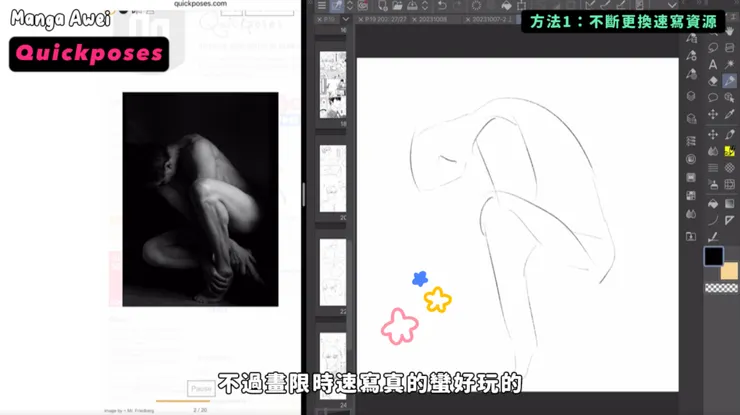Open the document tab list dropdown
740x415 pixels.
coord(346,19)
